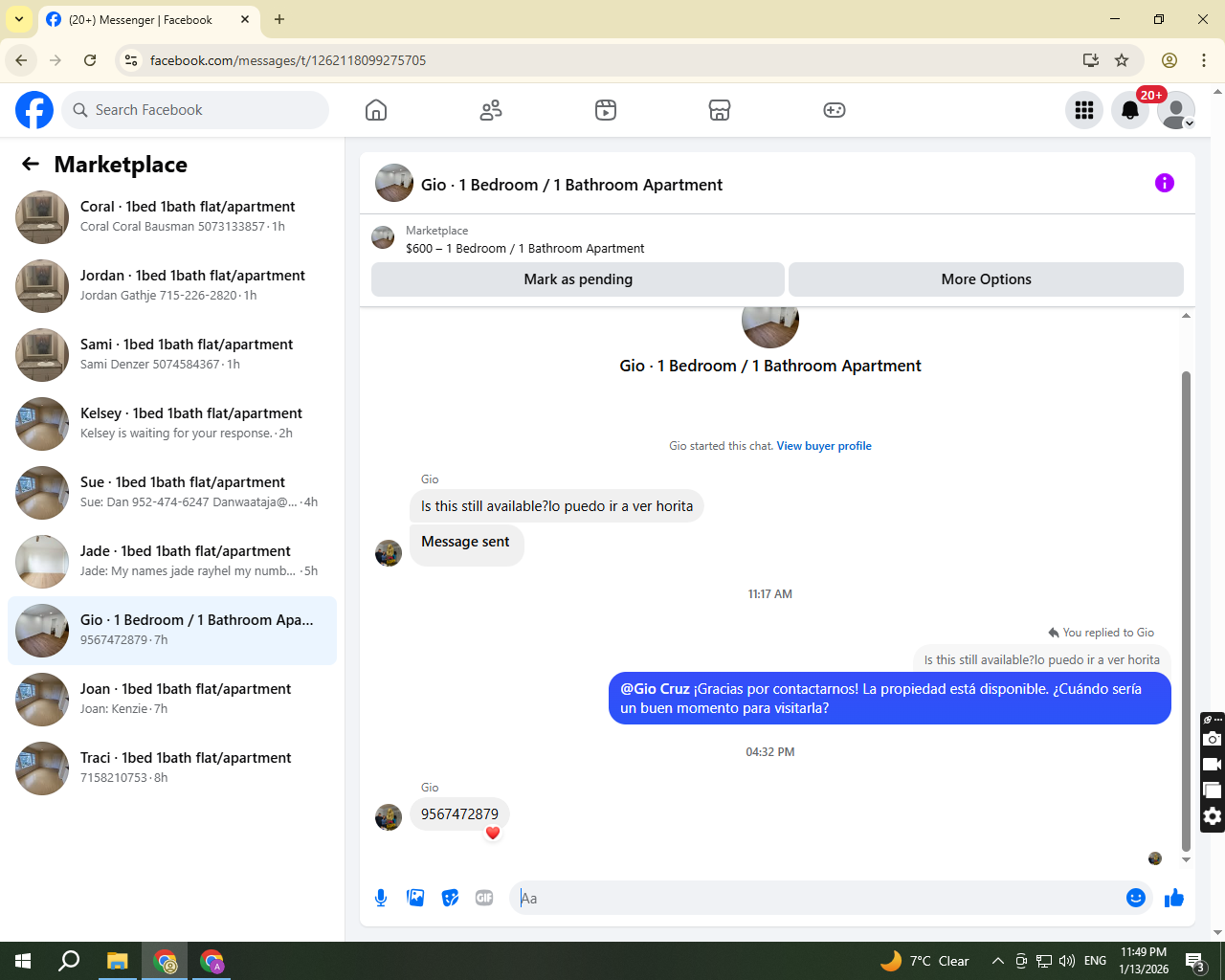Open the Reels video icon
1225x980 pixels.
coord(606,110)
